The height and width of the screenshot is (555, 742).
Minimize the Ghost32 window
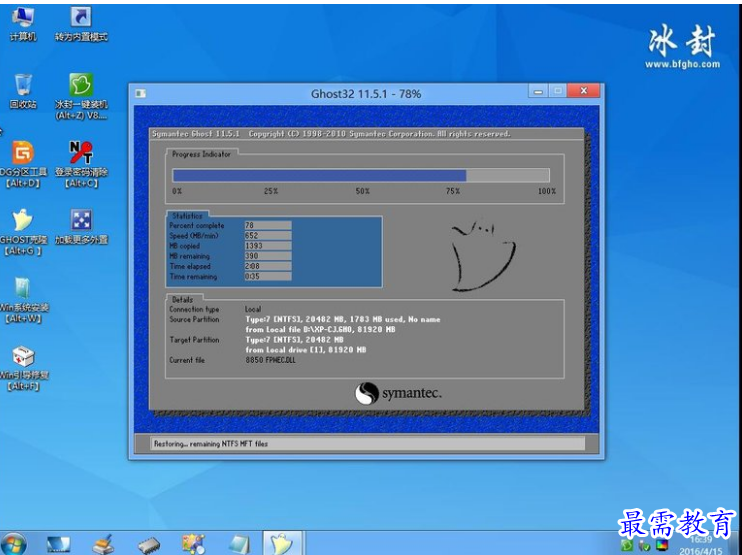point(538,91)
